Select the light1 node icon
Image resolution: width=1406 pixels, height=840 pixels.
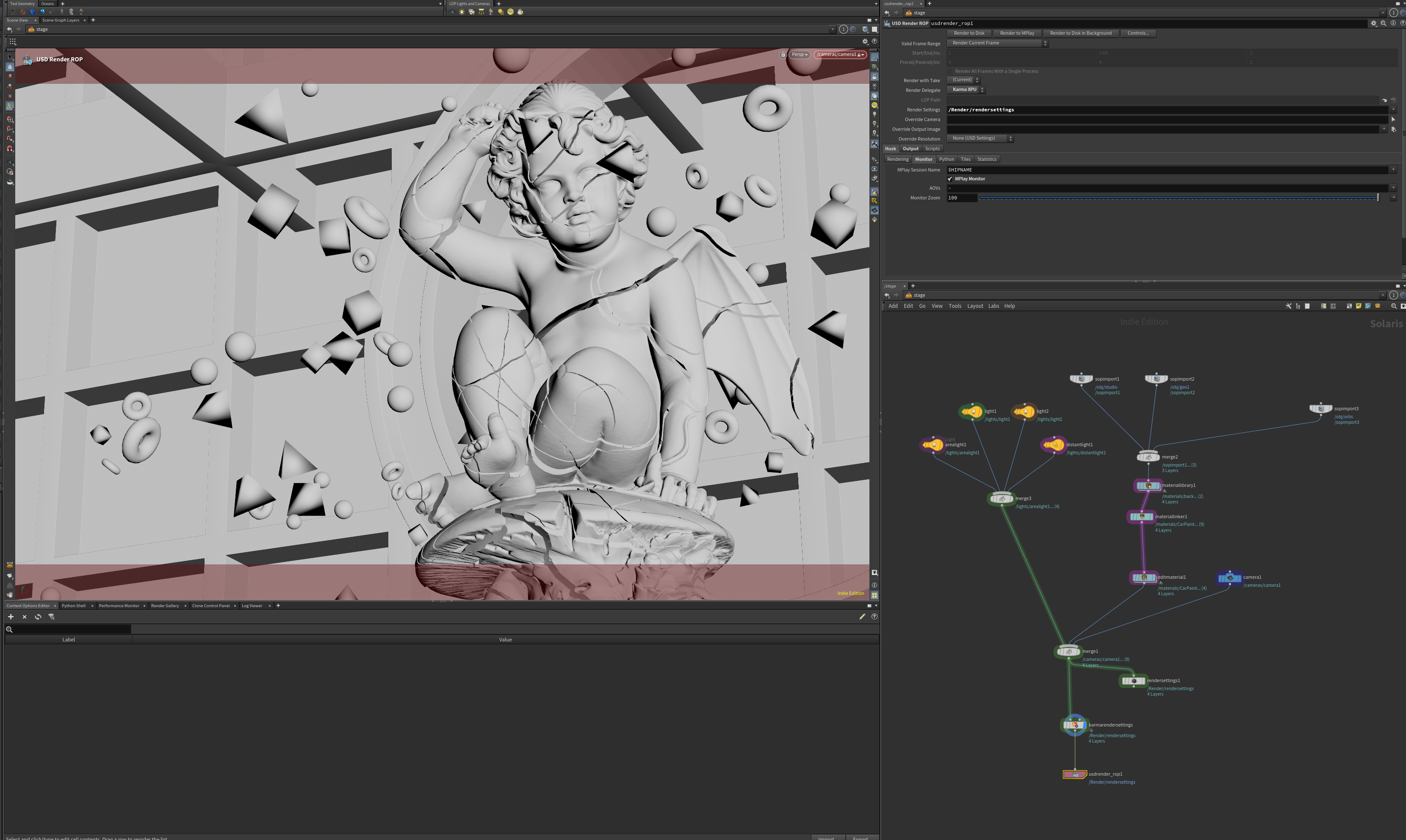coord(972,412)
